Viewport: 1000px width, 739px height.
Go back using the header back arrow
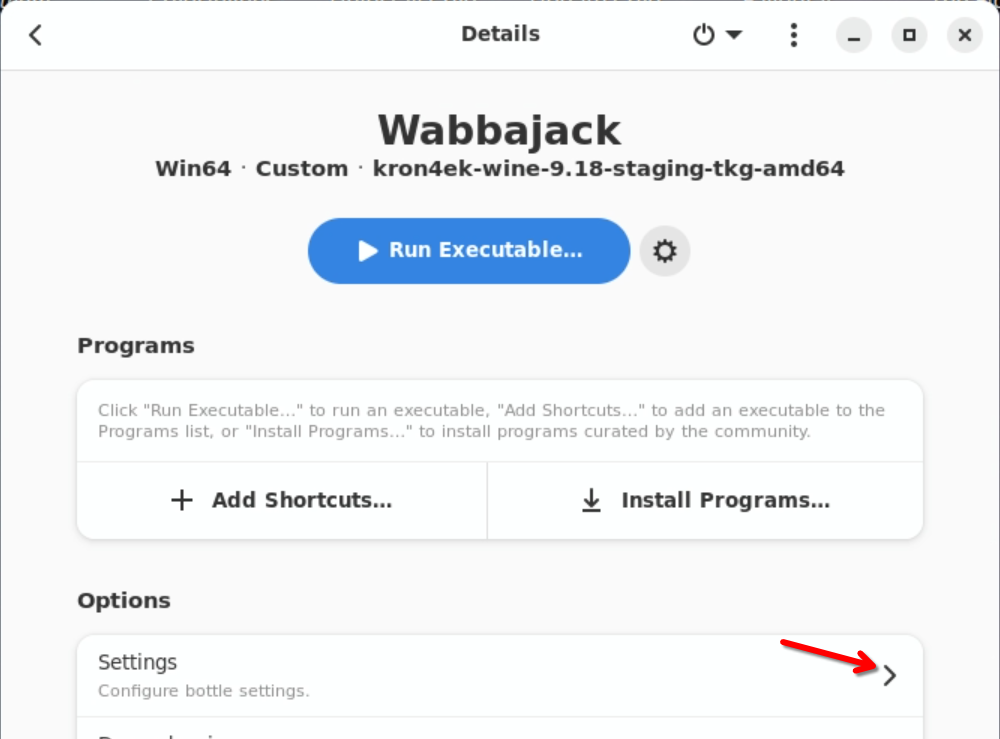35,35
